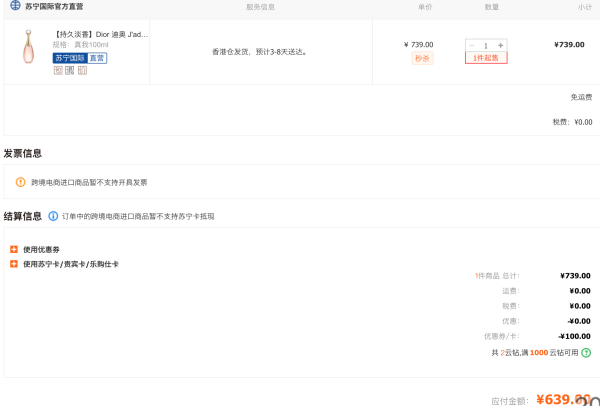This screenshot has height=406, width=600.
Task: Click the Suning International globe icon
Action: (15, 5)
